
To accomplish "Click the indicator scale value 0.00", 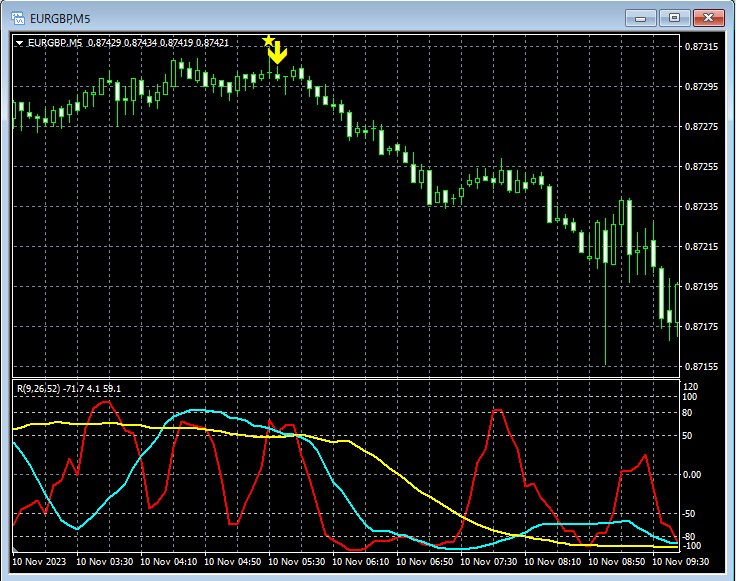I will coord(692,475).
